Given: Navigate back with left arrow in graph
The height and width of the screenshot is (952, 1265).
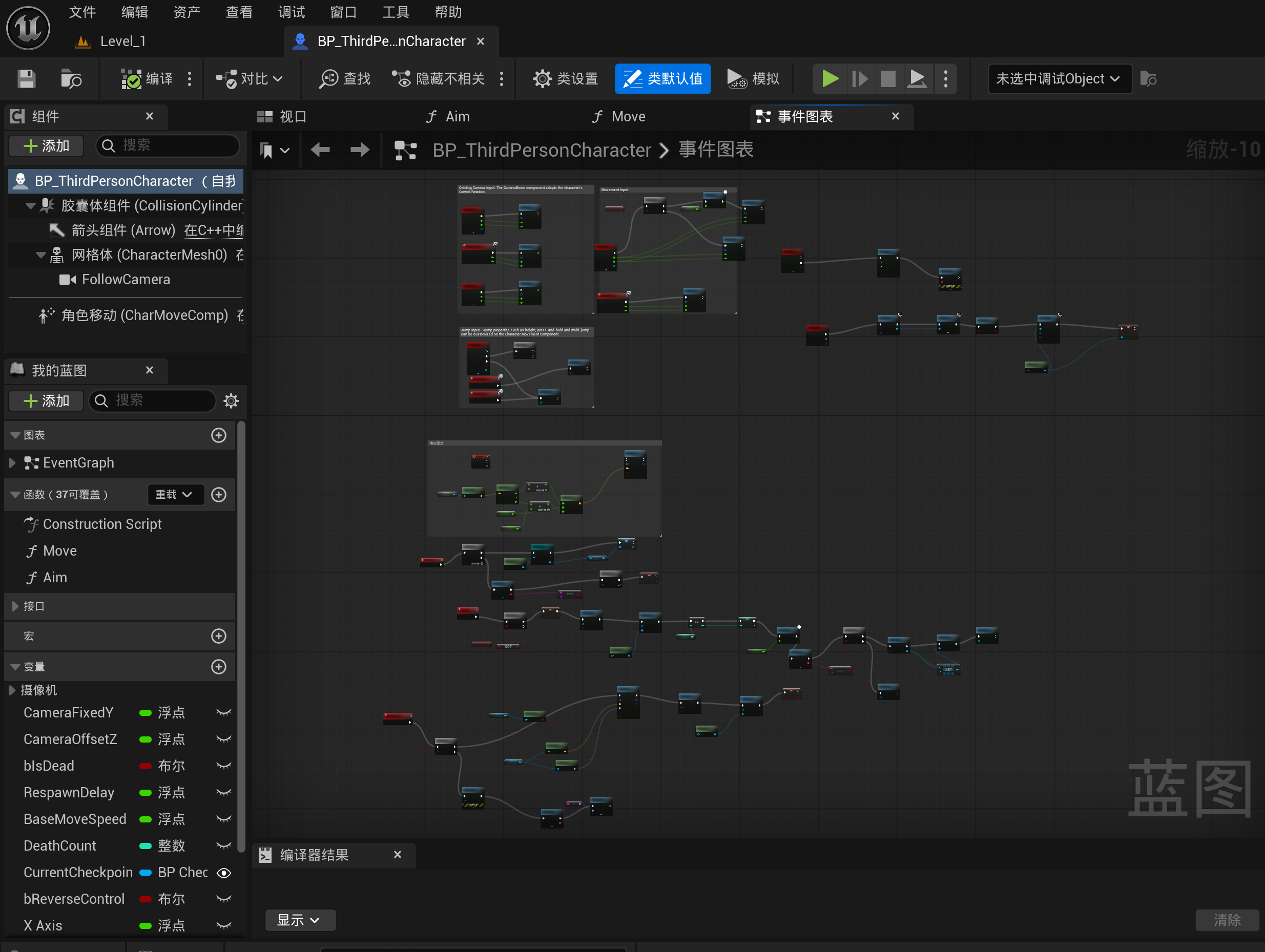Looking at the screenshot, I should [320, 150].
